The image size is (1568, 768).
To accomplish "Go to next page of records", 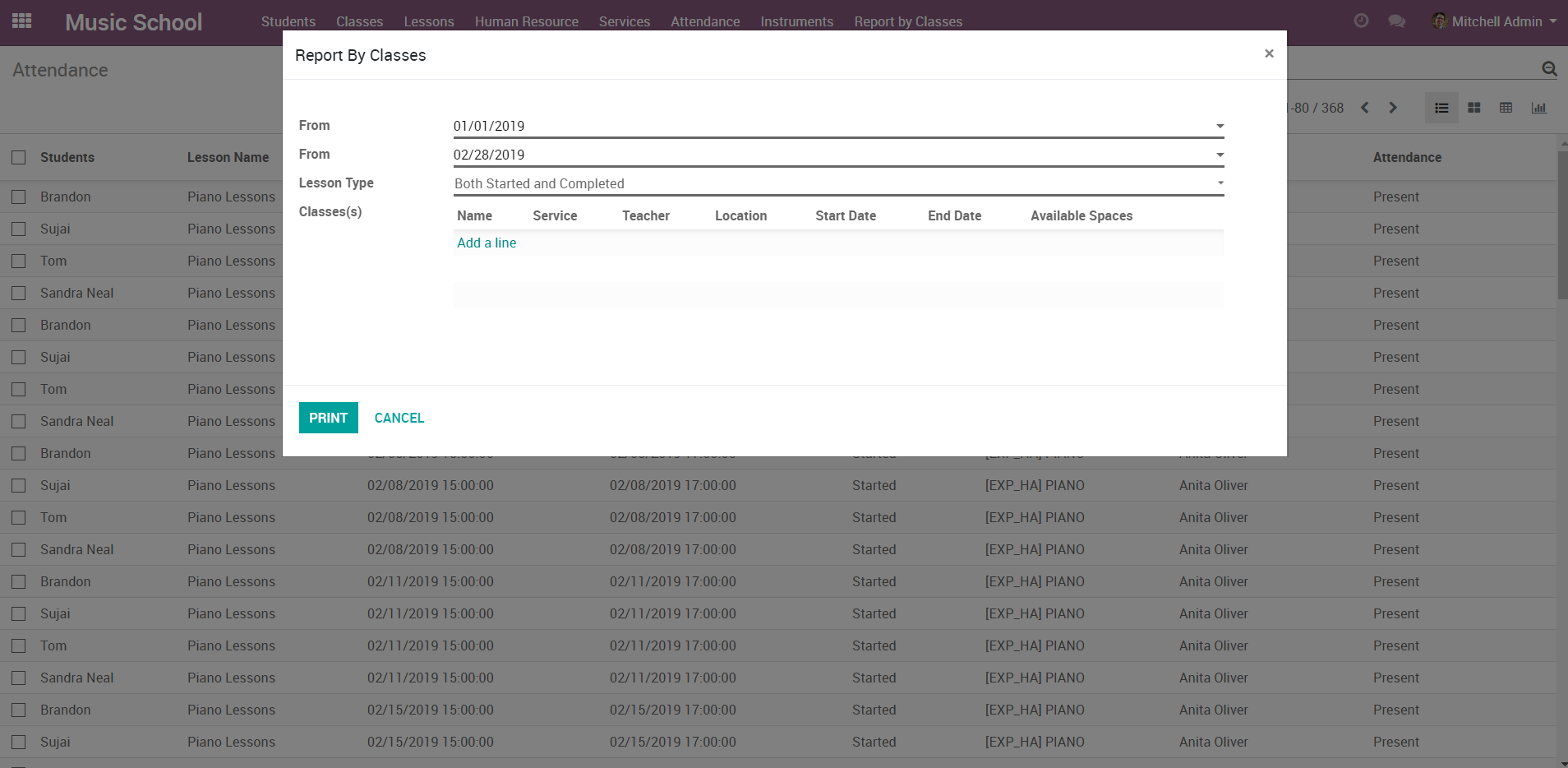I will point(1393,108).
